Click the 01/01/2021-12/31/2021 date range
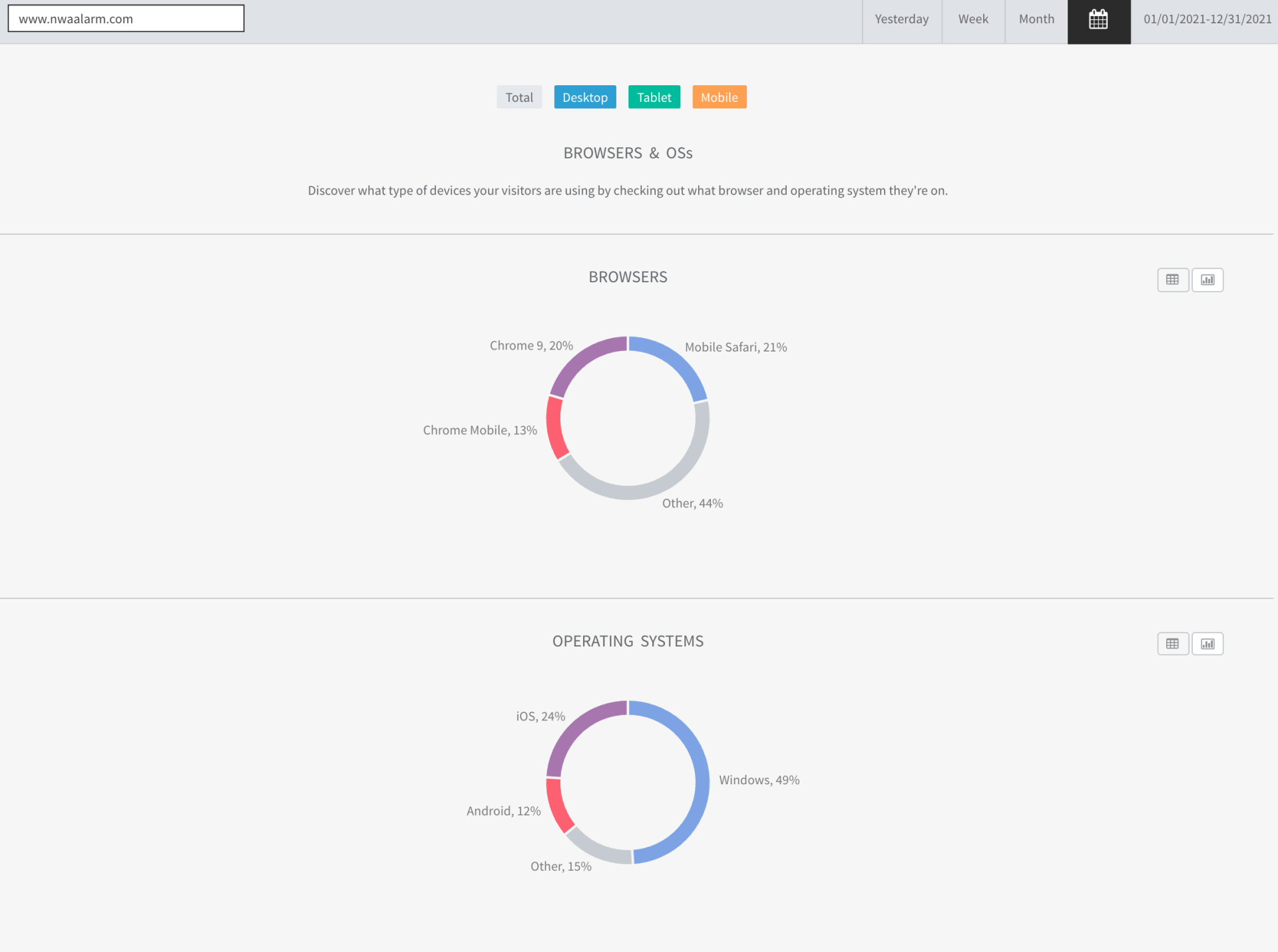This screenshot has width=1278, height=952. 1207,20
